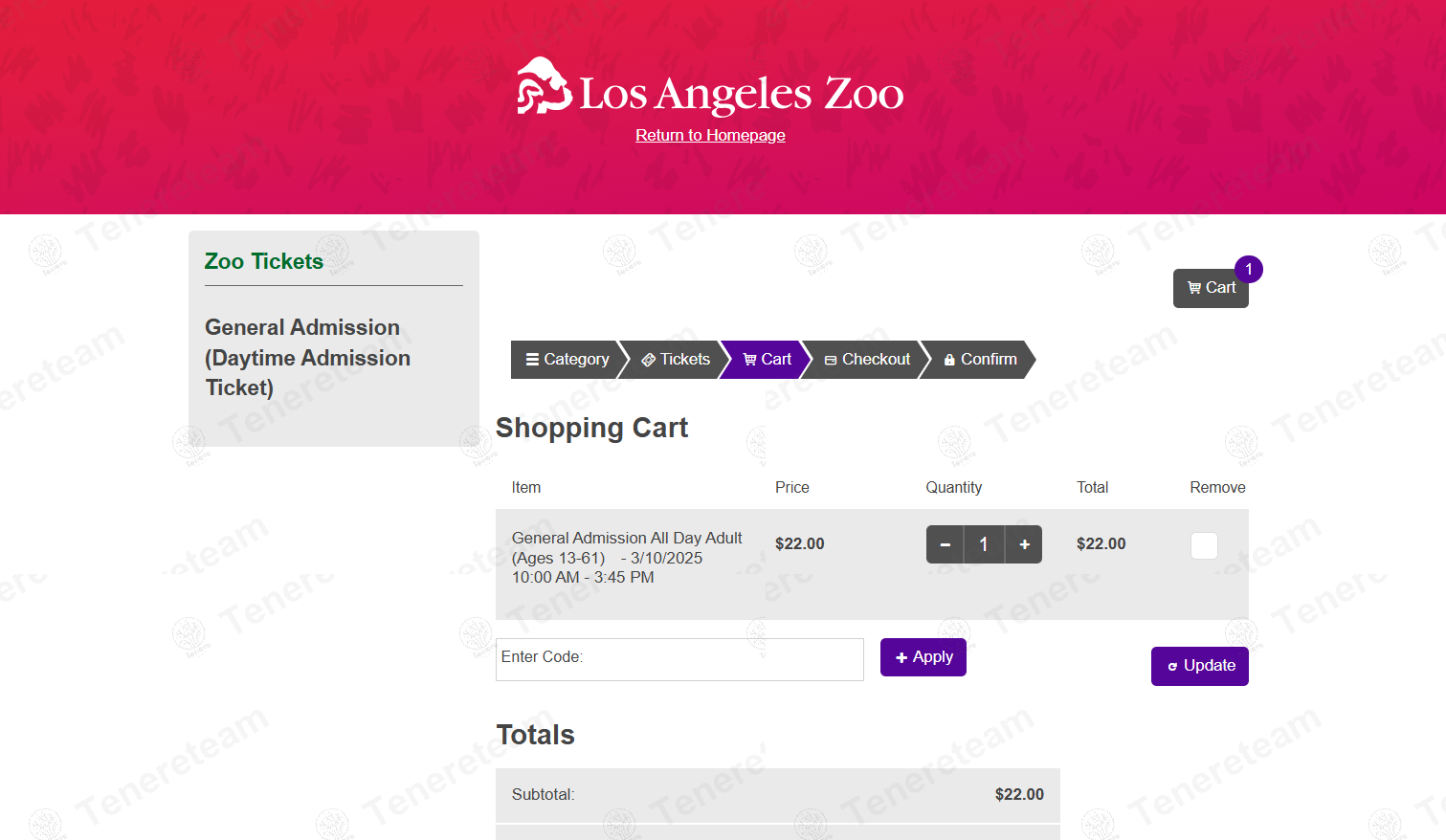Click the Los Angeles Zoo logo
The height and width of the screenshot is (840, 1446).
[x=709, y=88]
